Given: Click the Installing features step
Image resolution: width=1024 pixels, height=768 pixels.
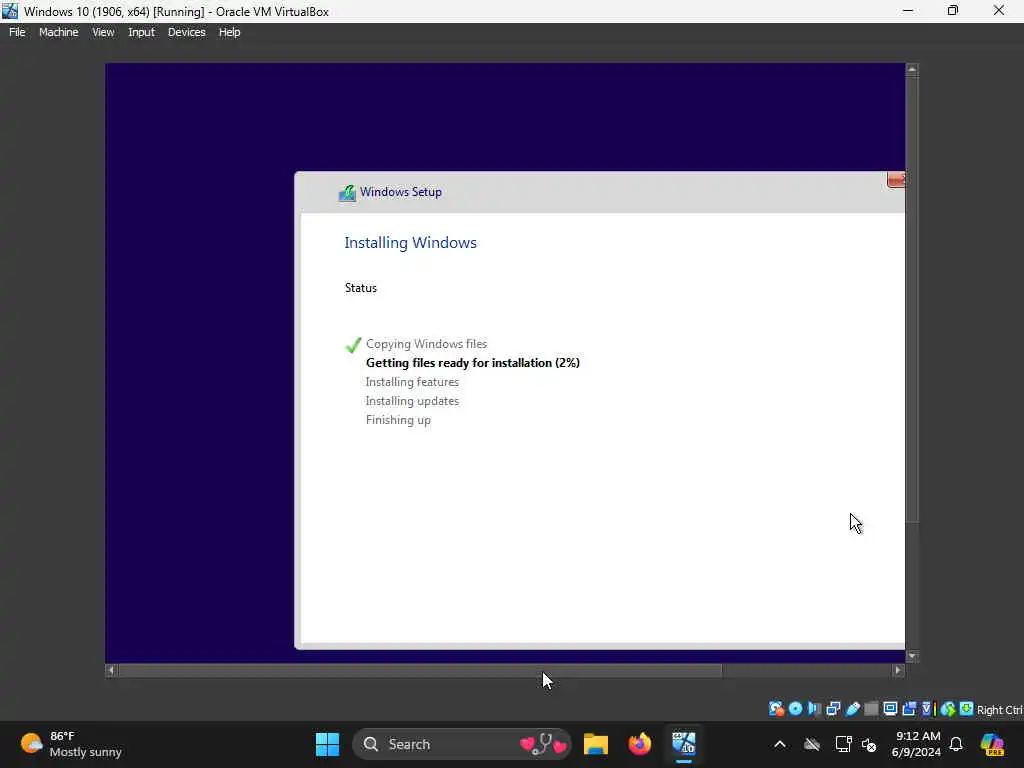Looking at the screenshot, I should [412, 382].
